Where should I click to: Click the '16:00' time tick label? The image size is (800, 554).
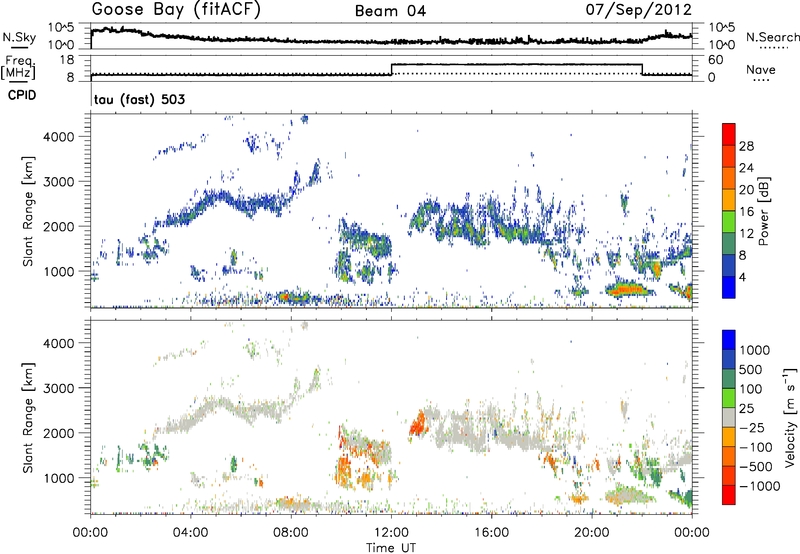pos(491,533)
